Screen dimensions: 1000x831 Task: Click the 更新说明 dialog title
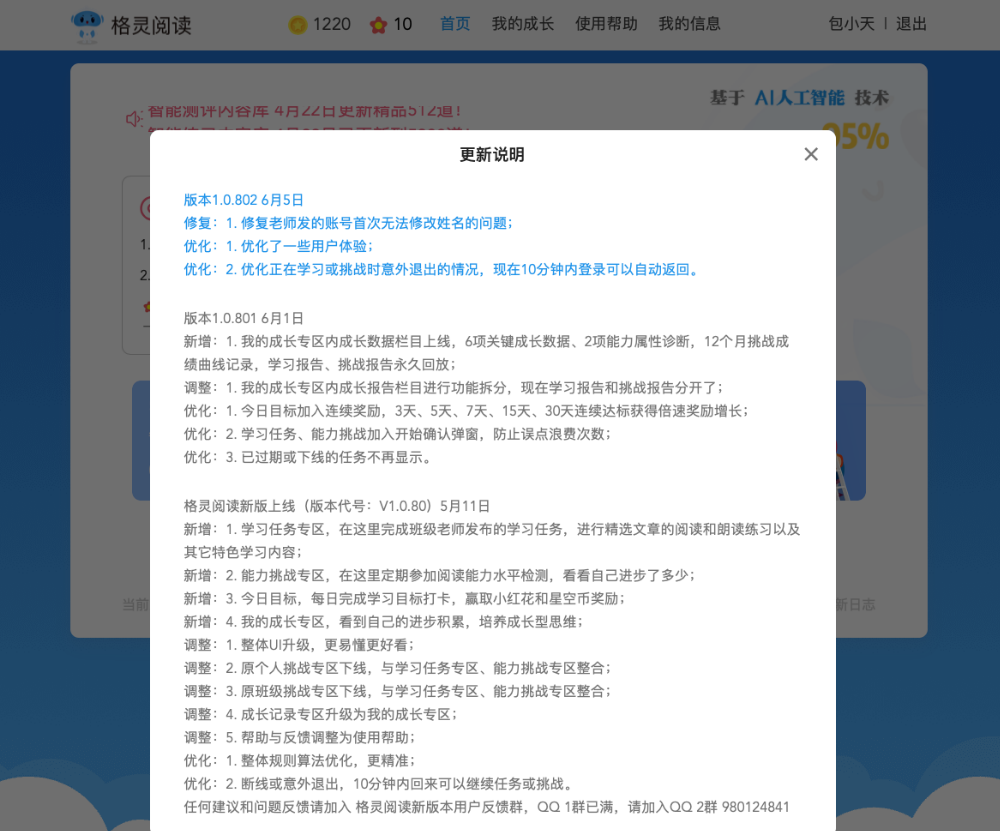[x=492, y=154]
